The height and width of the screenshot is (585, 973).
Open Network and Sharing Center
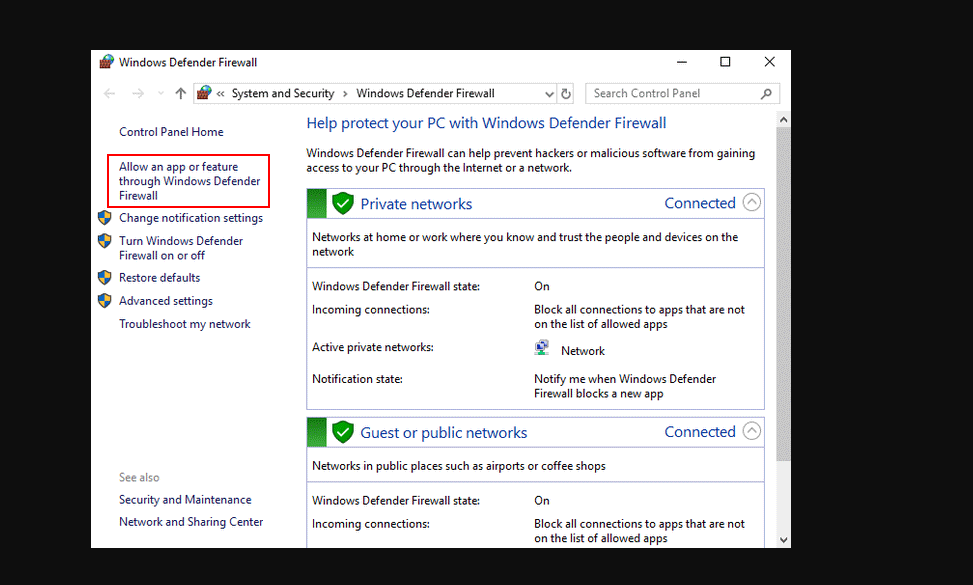click(191, 522)
